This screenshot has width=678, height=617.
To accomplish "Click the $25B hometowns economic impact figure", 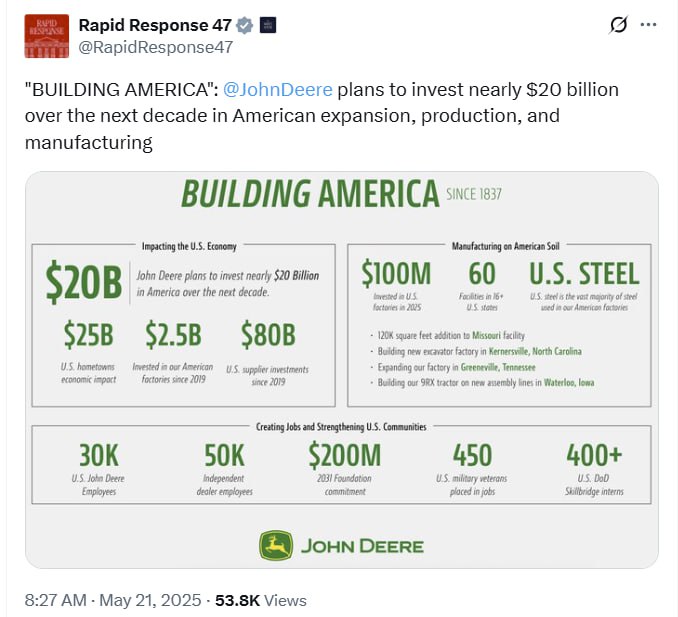I will (89, 335).
